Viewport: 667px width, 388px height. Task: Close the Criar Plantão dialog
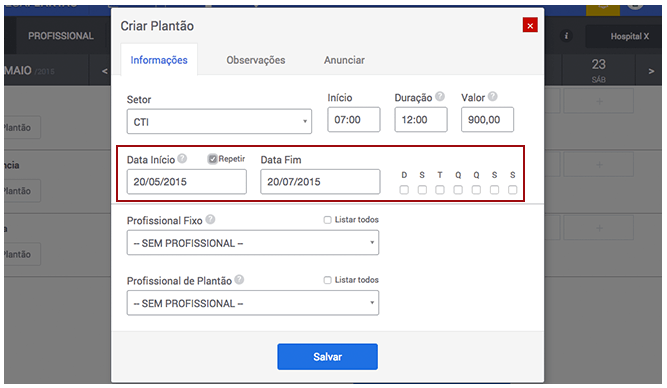click(530, 26)
